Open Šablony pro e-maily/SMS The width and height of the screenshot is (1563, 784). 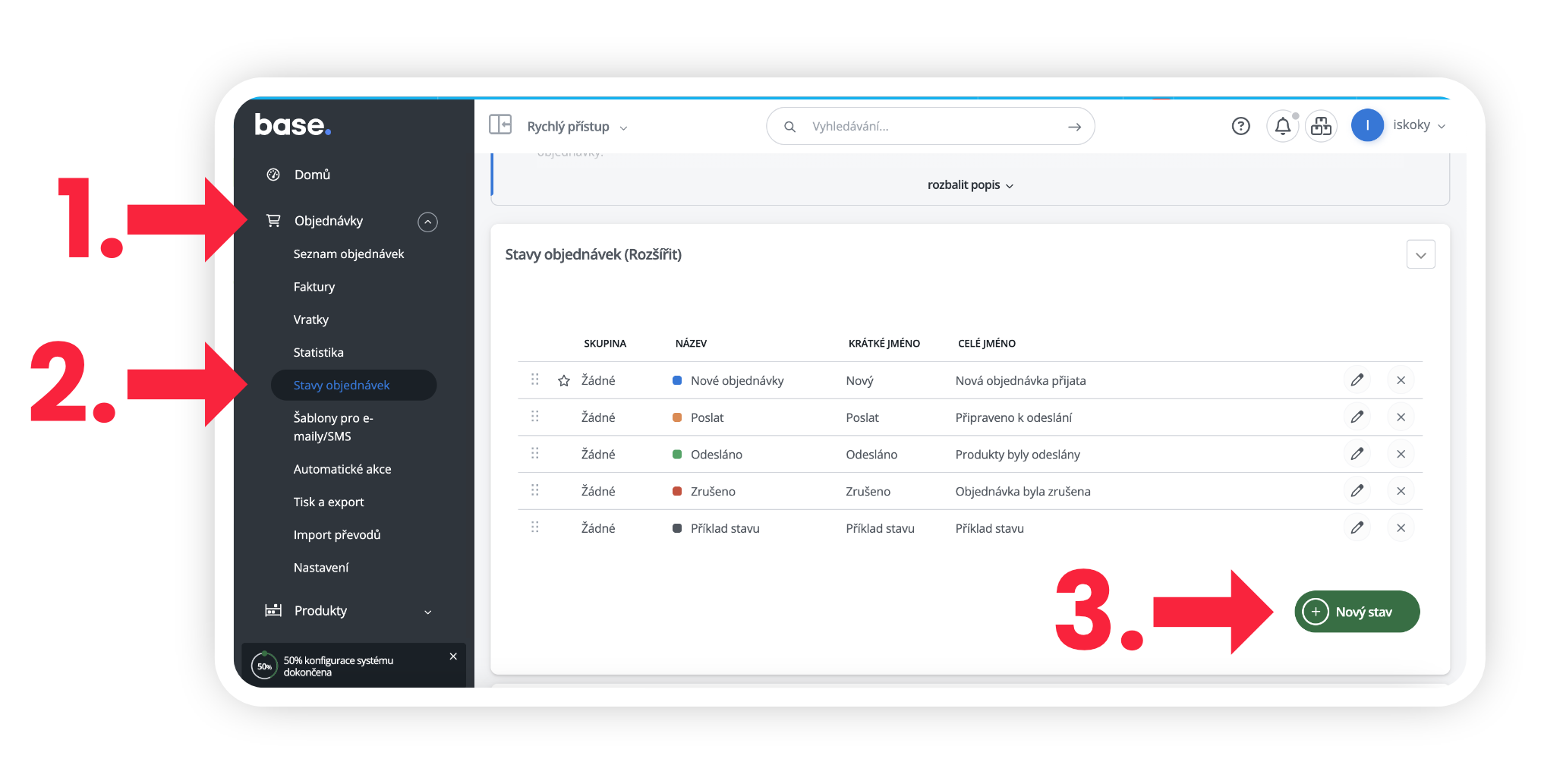click(x=333, y=427)
